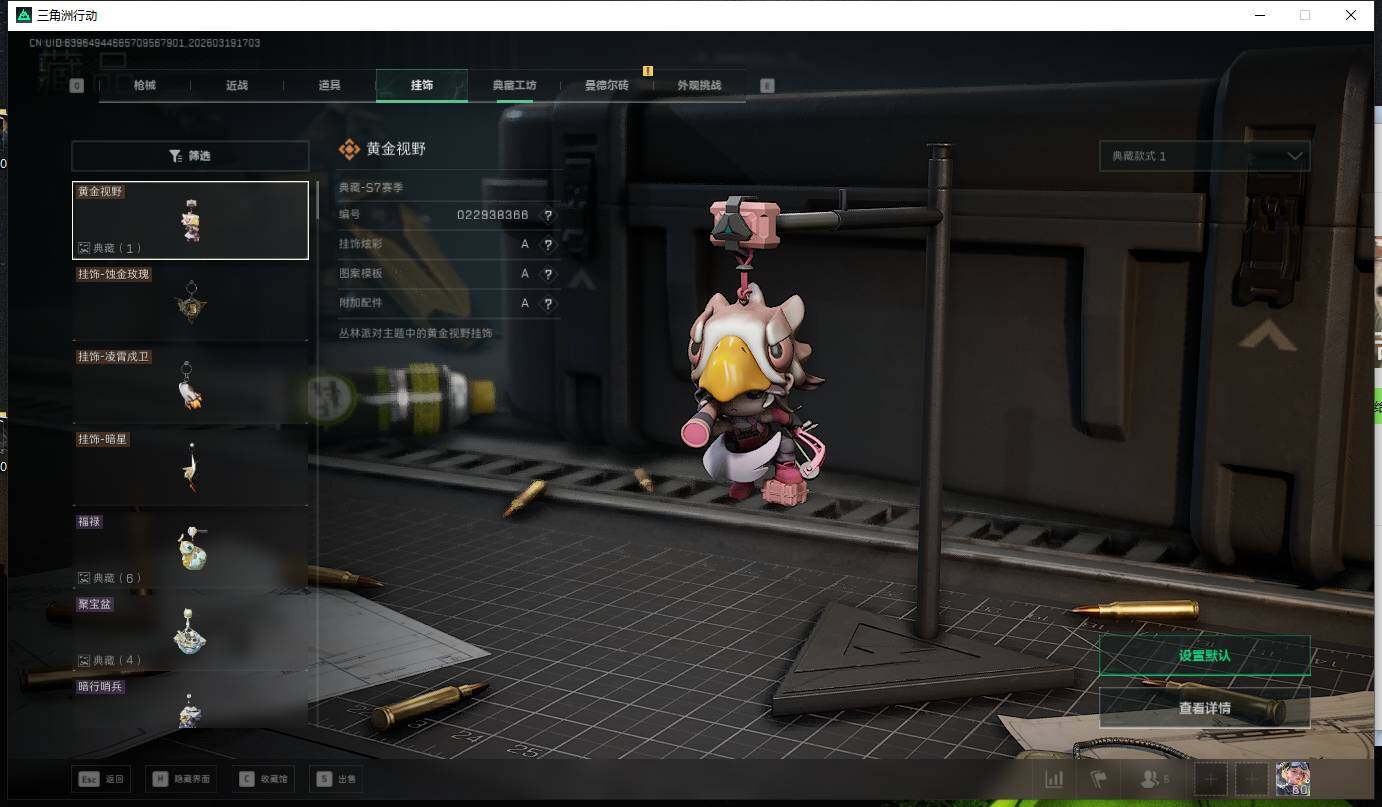The width and height of the screenshot is (1382, 807).
Task: Click the C 收藏馆 button
Action: (264, 779)
